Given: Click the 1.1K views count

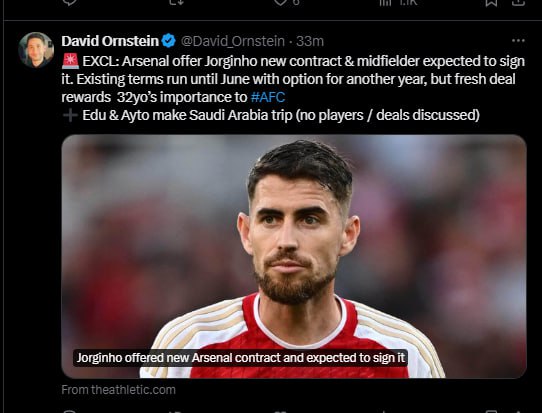Looking at the screenshot, I should tap(408, 2).
